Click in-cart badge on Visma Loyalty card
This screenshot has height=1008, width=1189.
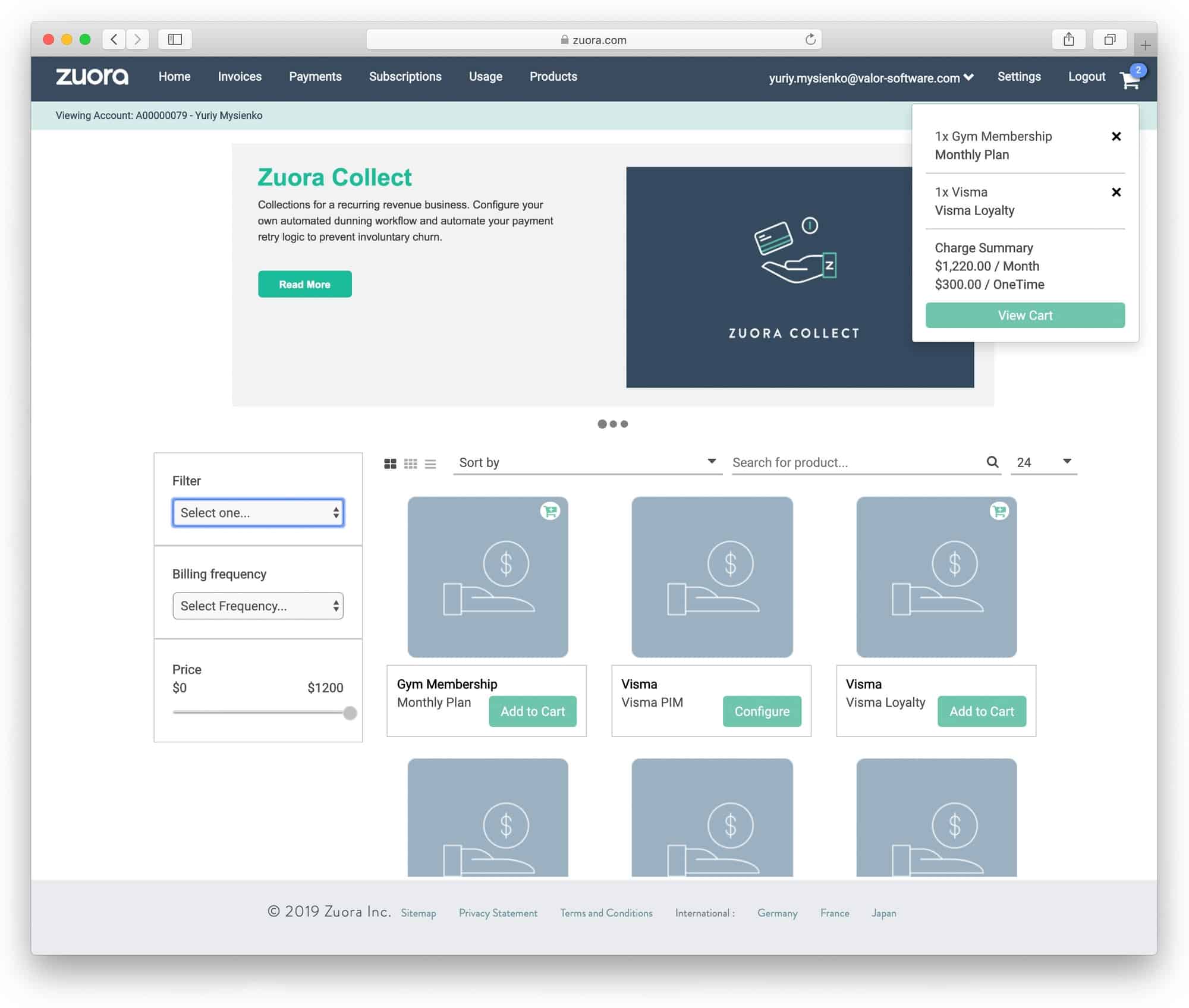(x=999, y=511)
